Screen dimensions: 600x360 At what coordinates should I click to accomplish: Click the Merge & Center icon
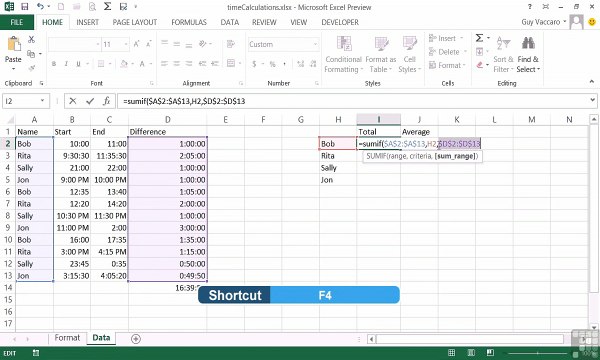pyautogui.click(x=231, y=63)
